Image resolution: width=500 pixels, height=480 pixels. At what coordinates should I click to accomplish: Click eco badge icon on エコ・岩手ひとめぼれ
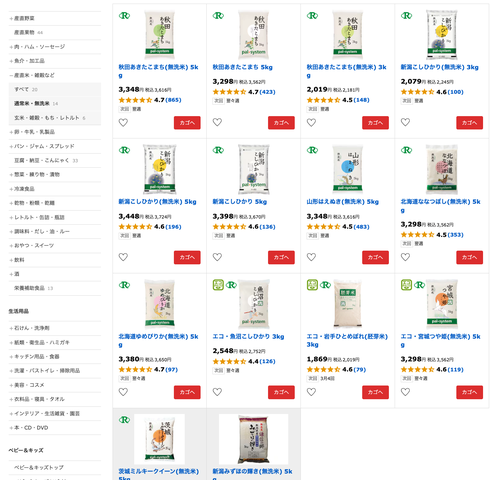(x=312, y=285)
